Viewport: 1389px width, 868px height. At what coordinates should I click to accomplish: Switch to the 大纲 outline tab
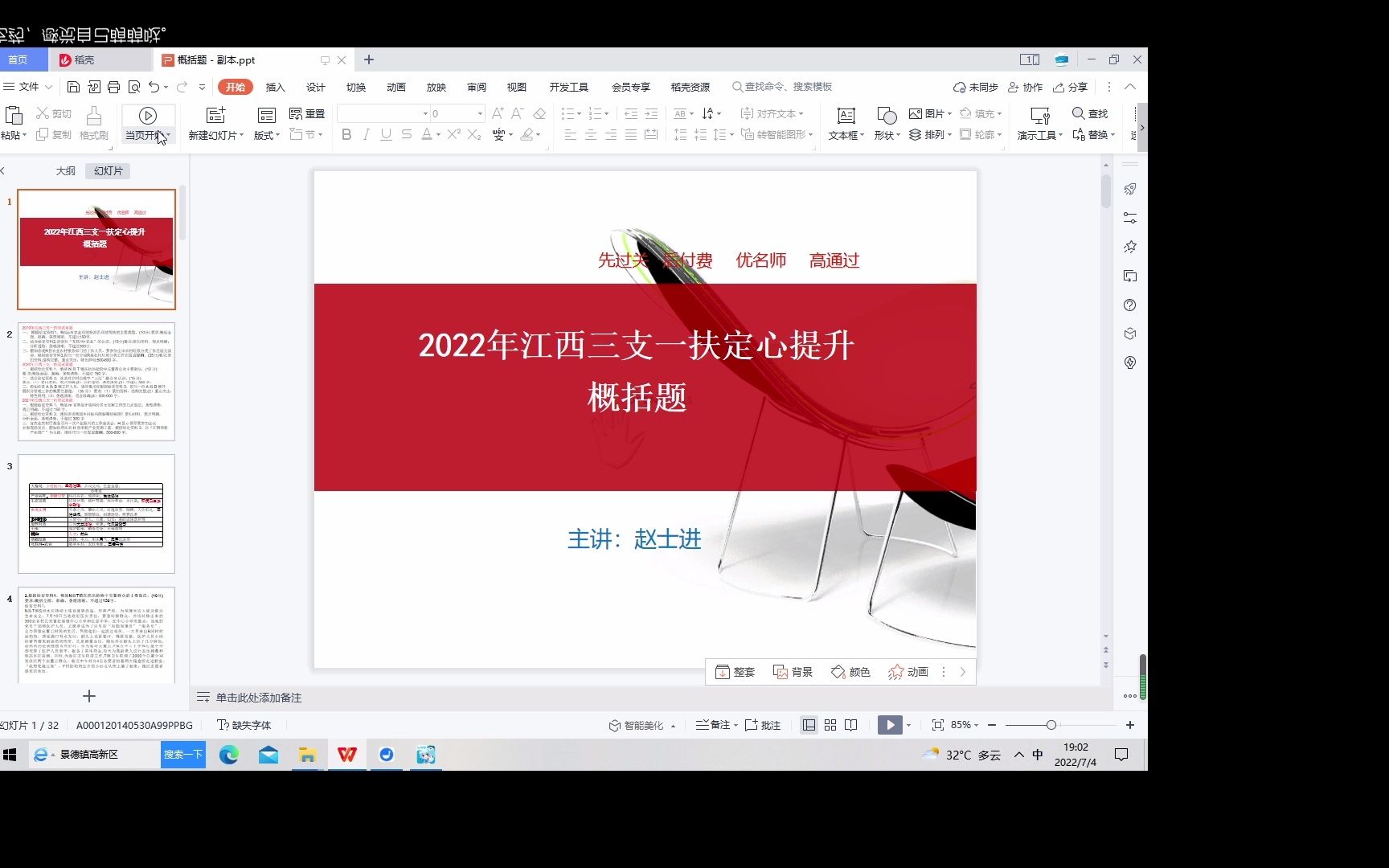coord(66,171)
